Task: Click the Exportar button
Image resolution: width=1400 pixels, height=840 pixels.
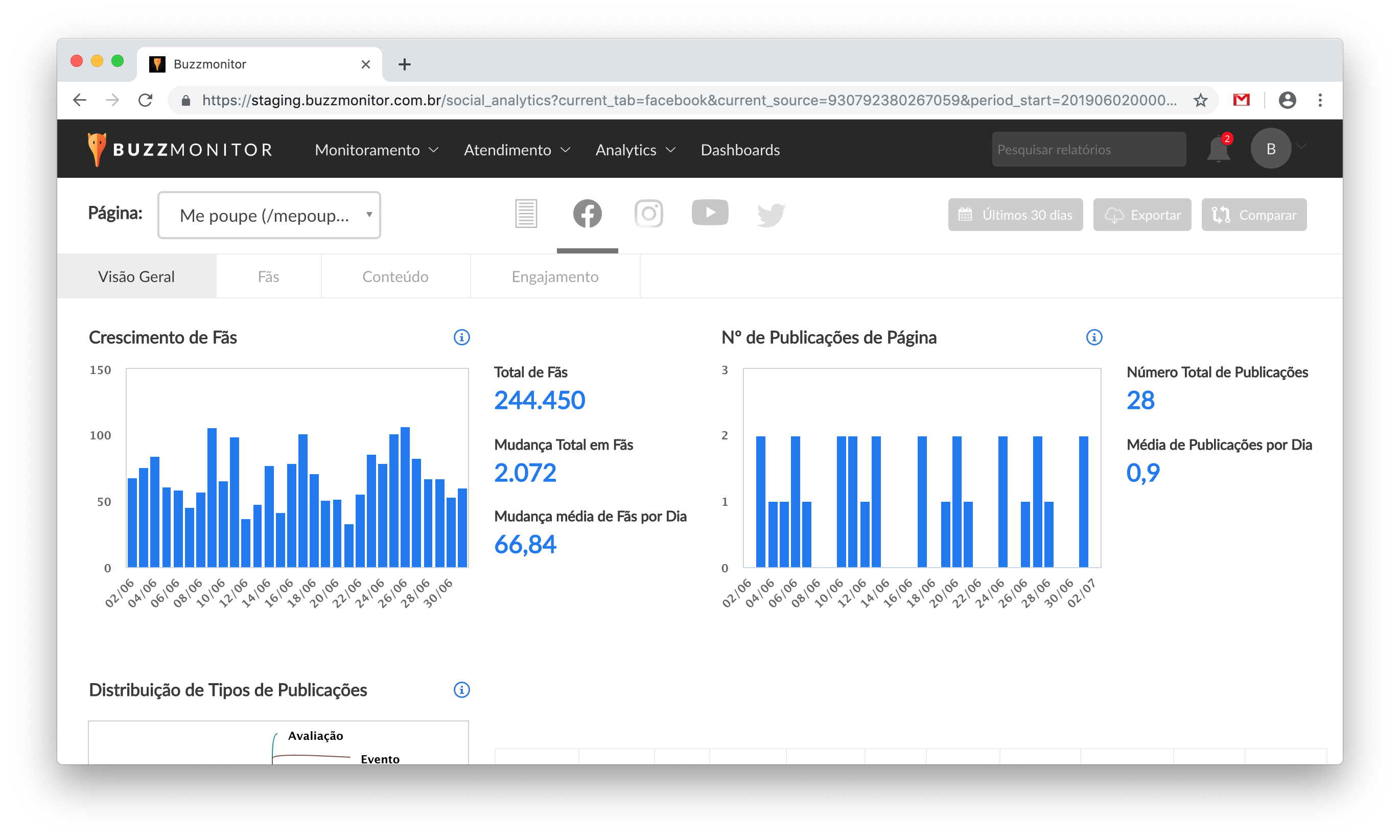Action: click(x=1141, y=215)
